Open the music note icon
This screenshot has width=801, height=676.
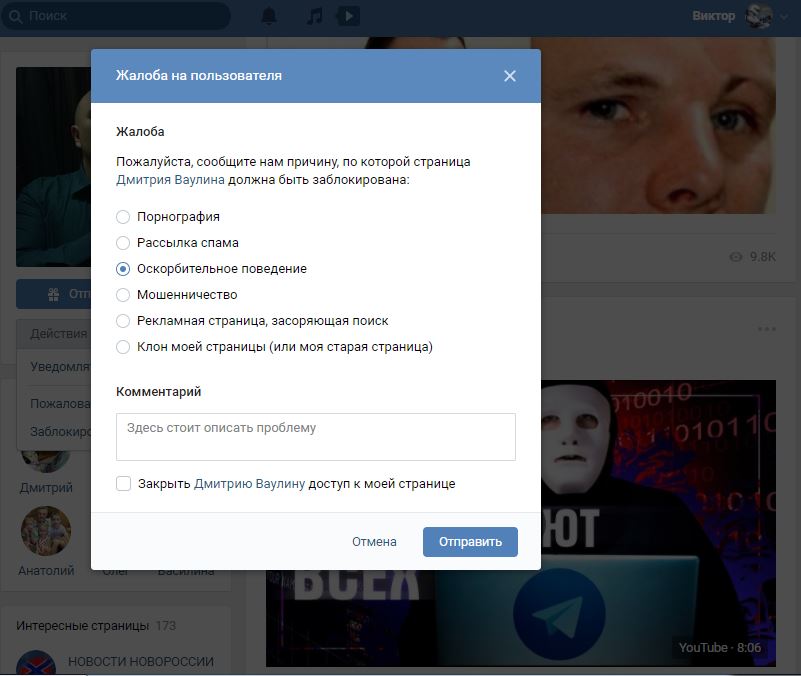[x=314, y=16]
